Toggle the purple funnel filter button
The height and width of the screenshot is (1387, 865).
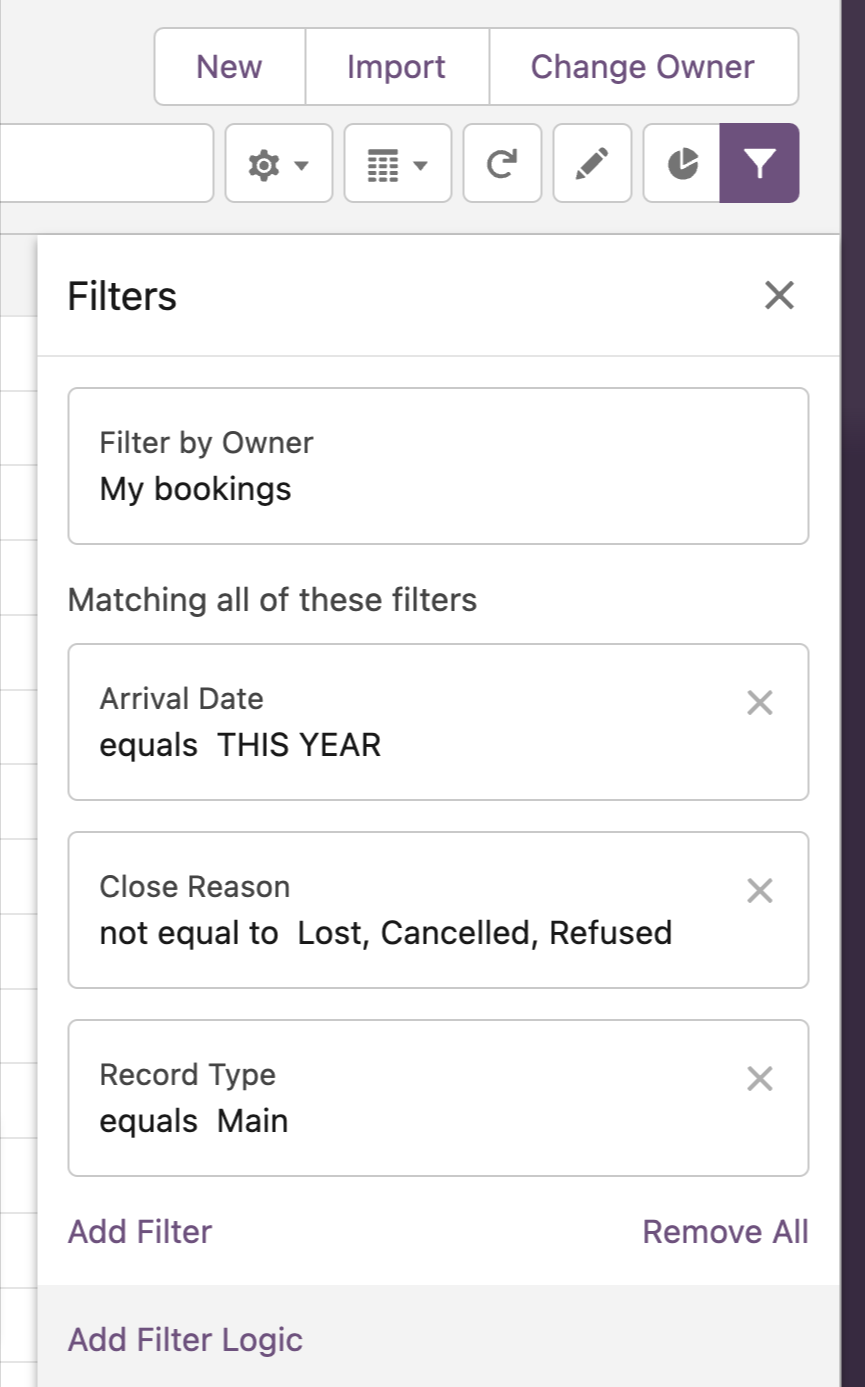[759, 163]
